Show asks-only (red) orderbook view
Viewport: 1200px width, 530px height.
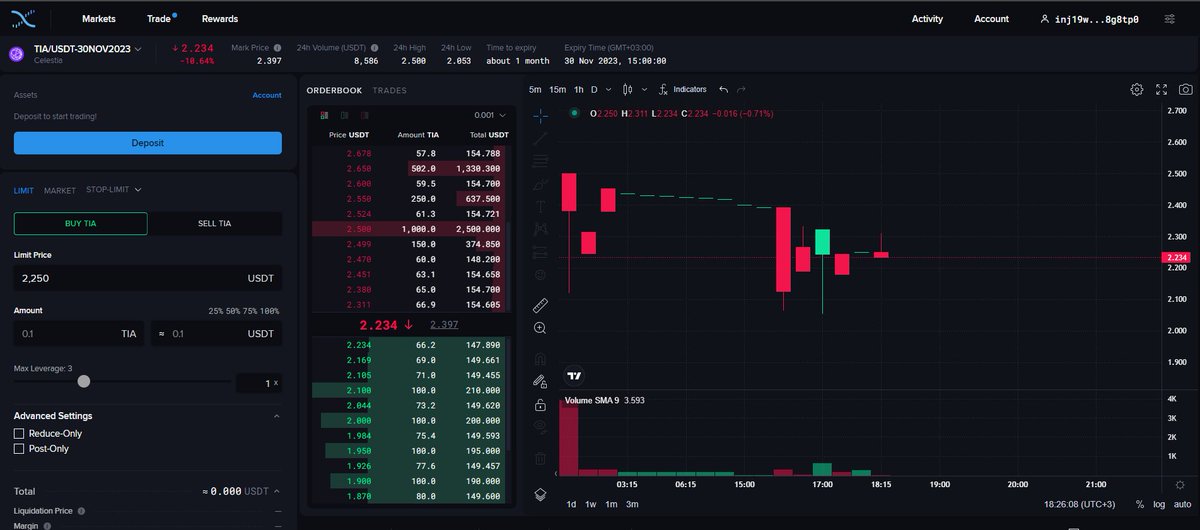coord(363,115)
